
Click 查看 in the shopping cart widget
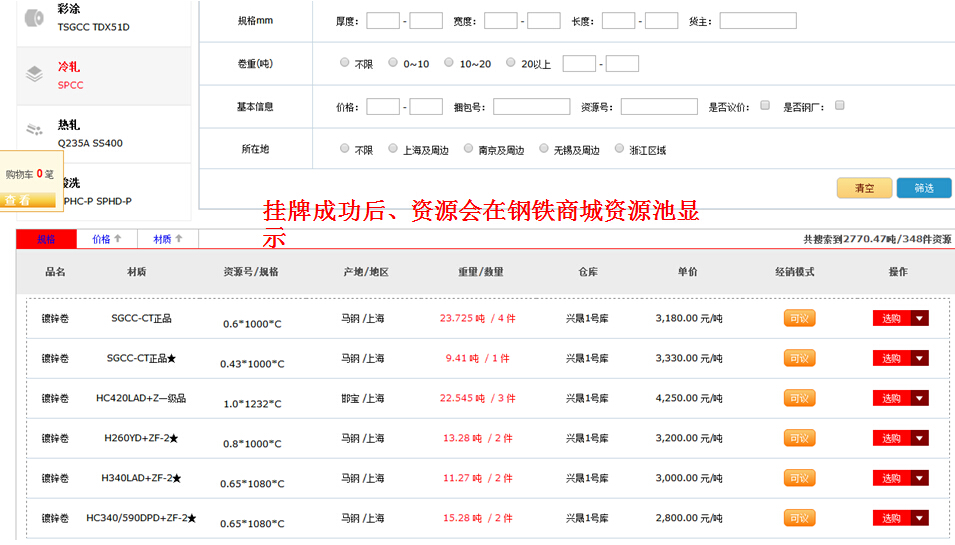pos(18,200)
